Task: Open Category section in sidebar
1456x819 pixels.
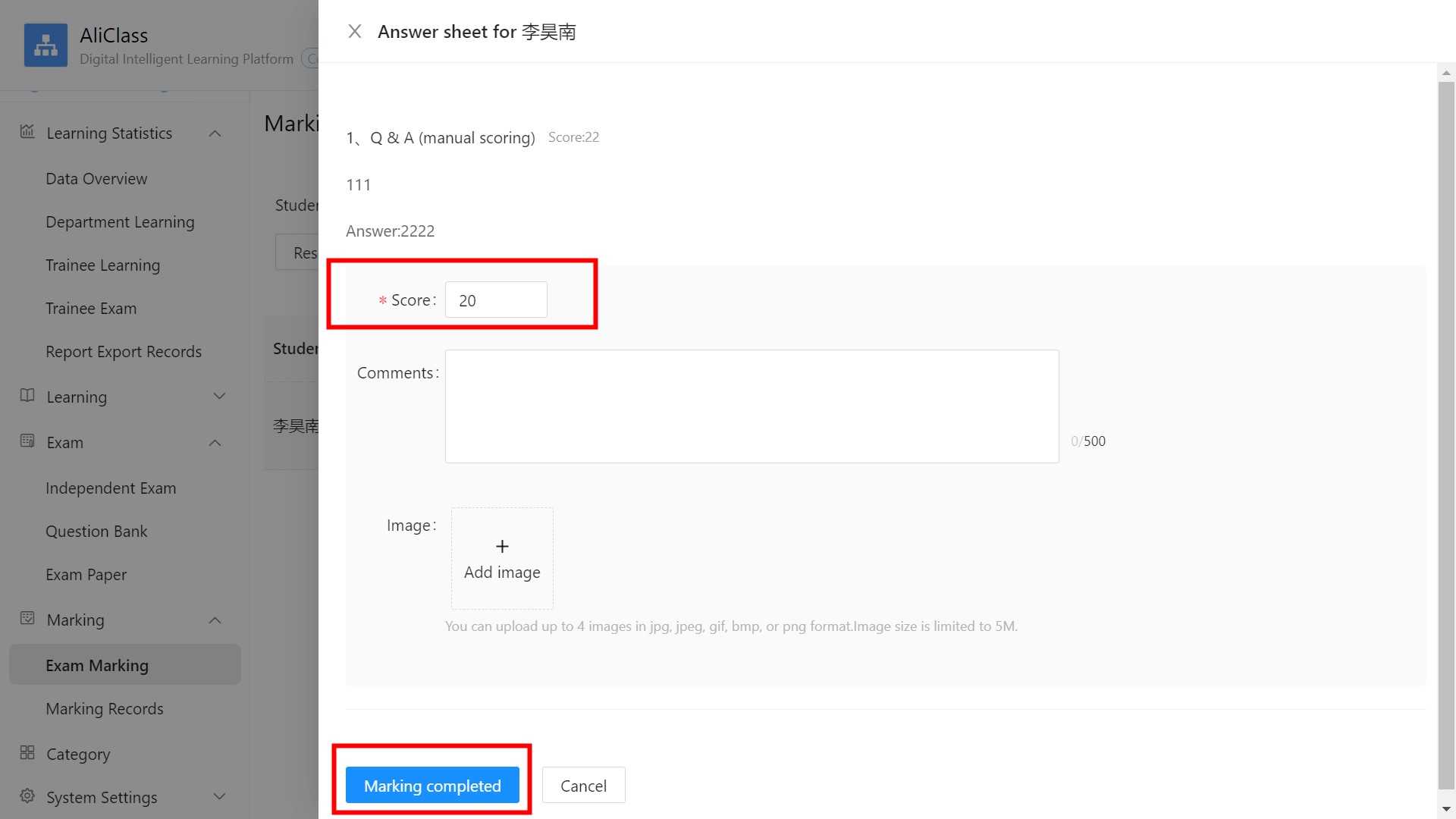Action: click(80, 753)
